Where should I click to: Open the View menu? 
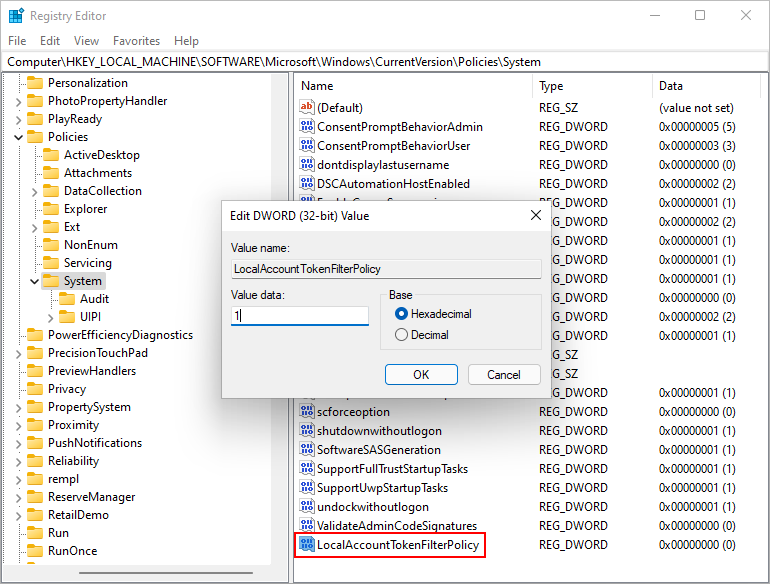(x=86, y=40)
